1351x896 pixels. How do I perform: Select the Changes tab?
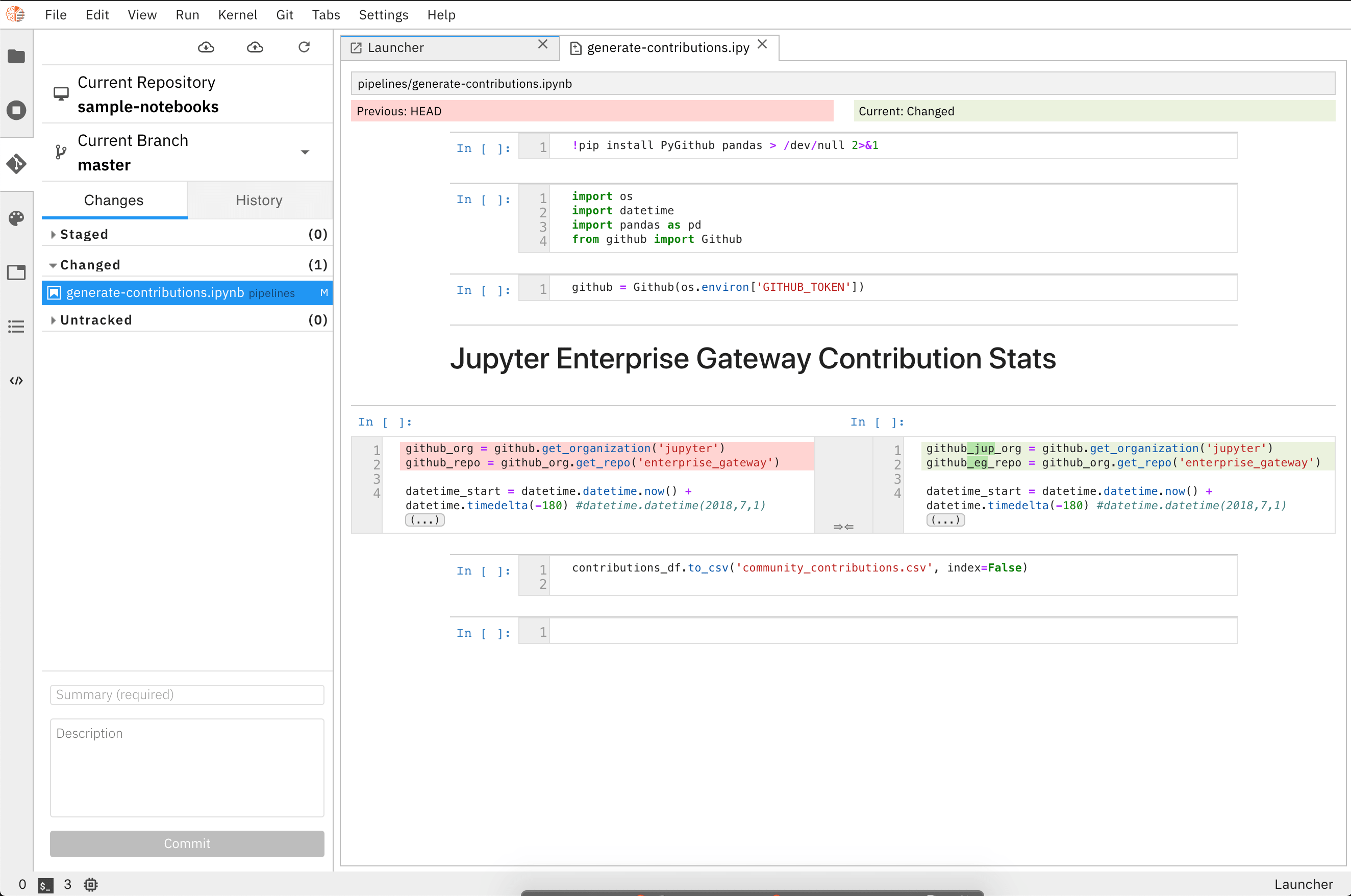coord(113,200)
